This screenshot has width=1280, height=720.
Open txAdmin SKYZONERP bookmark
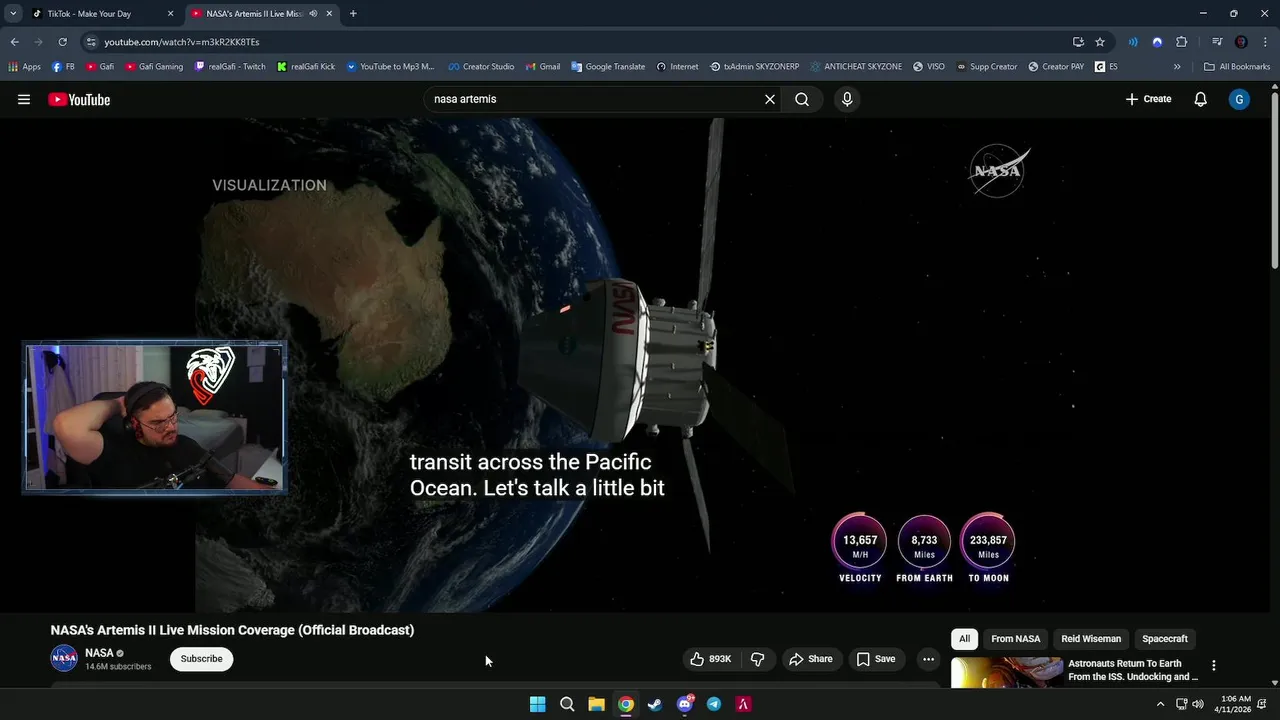pyautogui.click(x=754, y=67)
